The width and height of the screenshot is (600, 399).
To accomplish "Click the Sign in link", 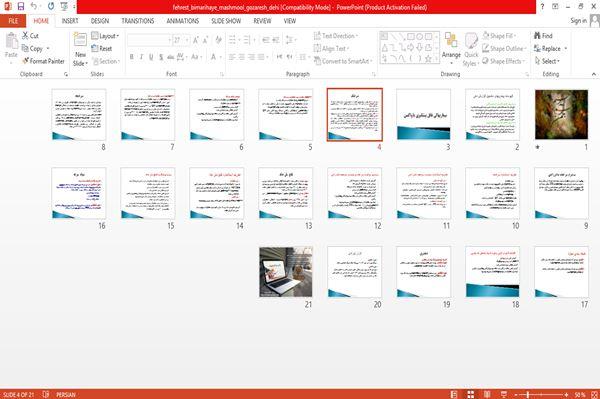I will (578, 21).
